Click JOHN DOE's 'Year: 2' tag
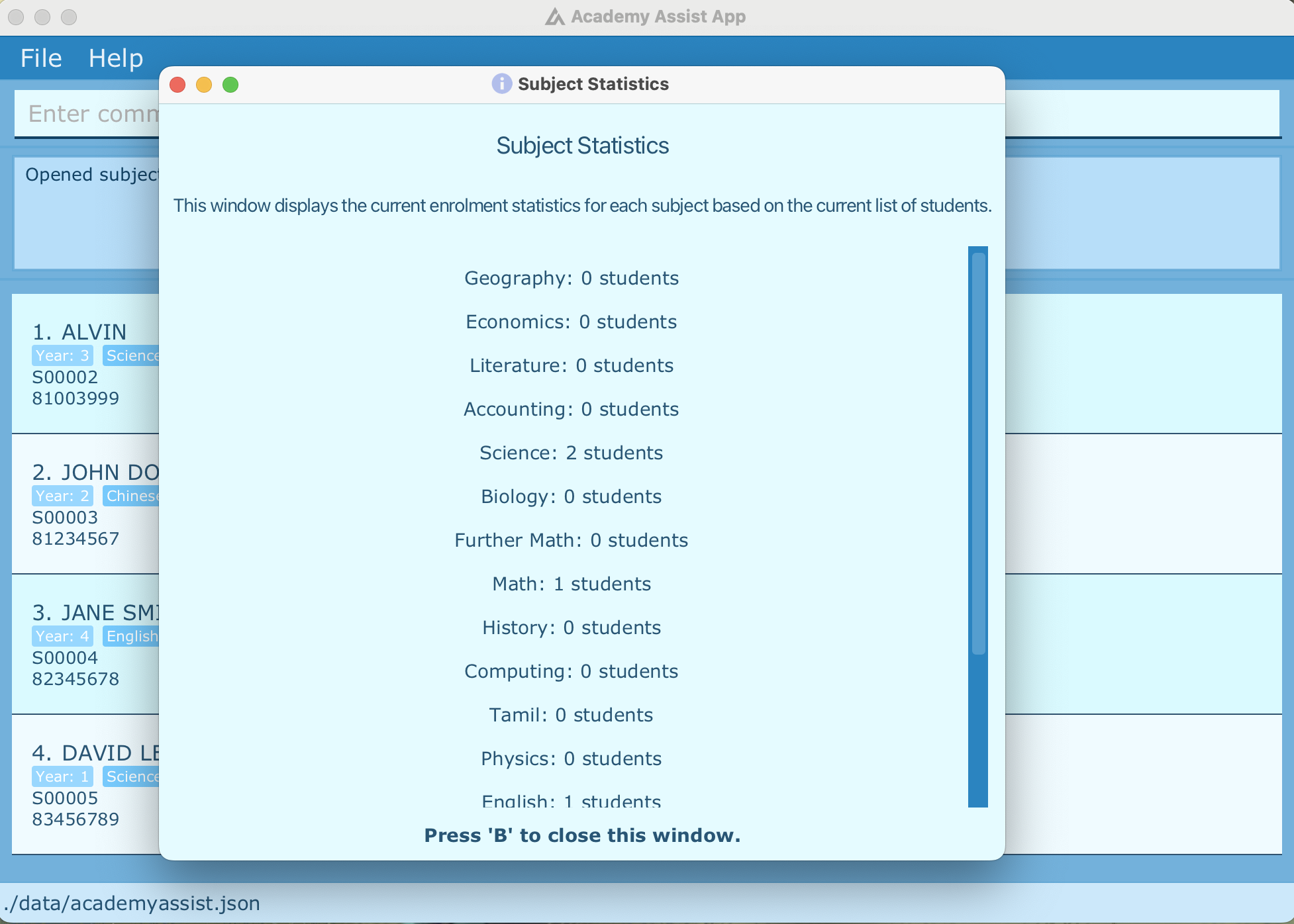The width and height of the screenshot is (1294, 924). pos(62,496)
